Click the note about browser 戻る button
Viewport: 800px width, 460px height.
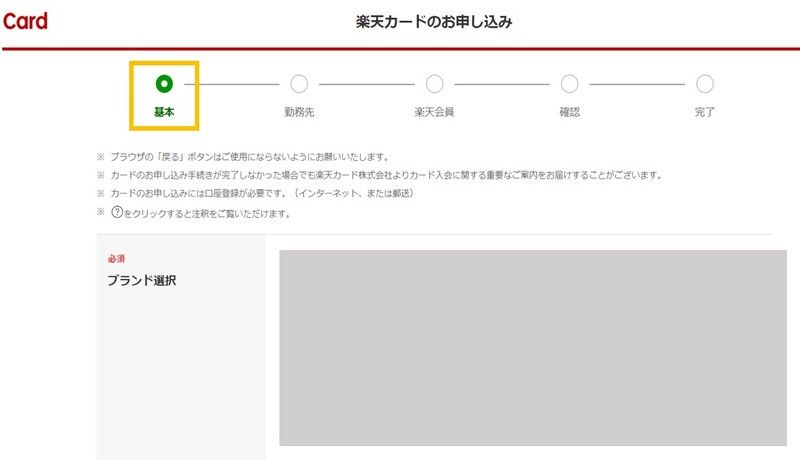(248, 157)
